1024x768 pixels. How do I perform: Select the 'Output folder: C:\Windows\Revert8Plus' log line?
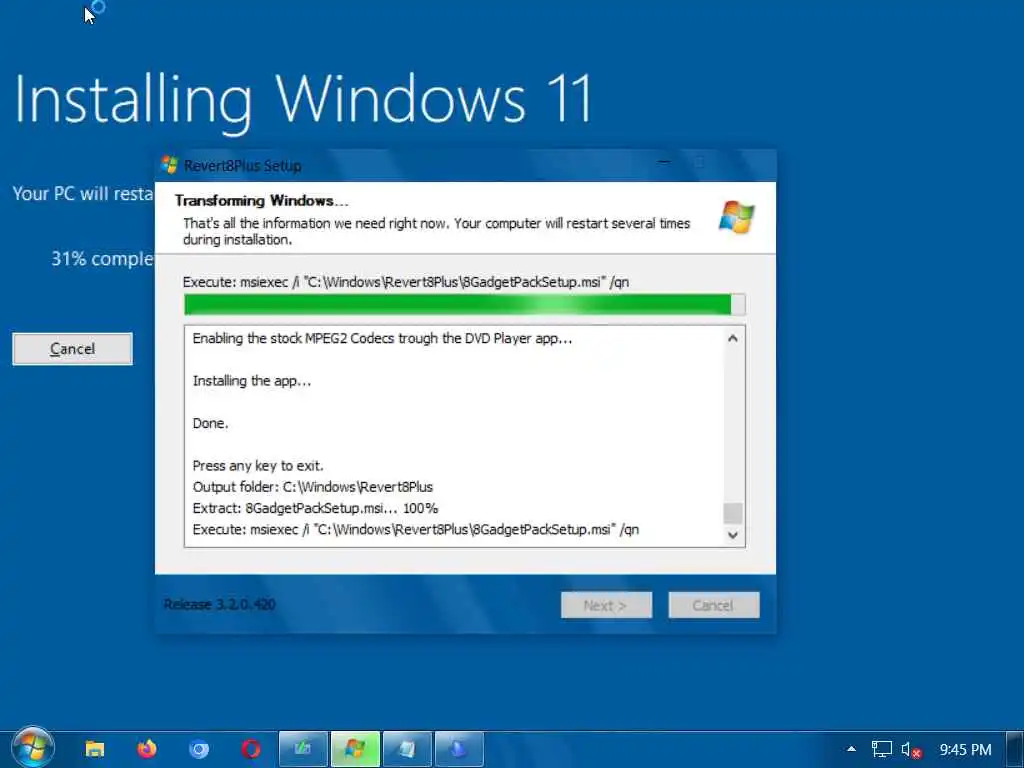coord(313,487)
